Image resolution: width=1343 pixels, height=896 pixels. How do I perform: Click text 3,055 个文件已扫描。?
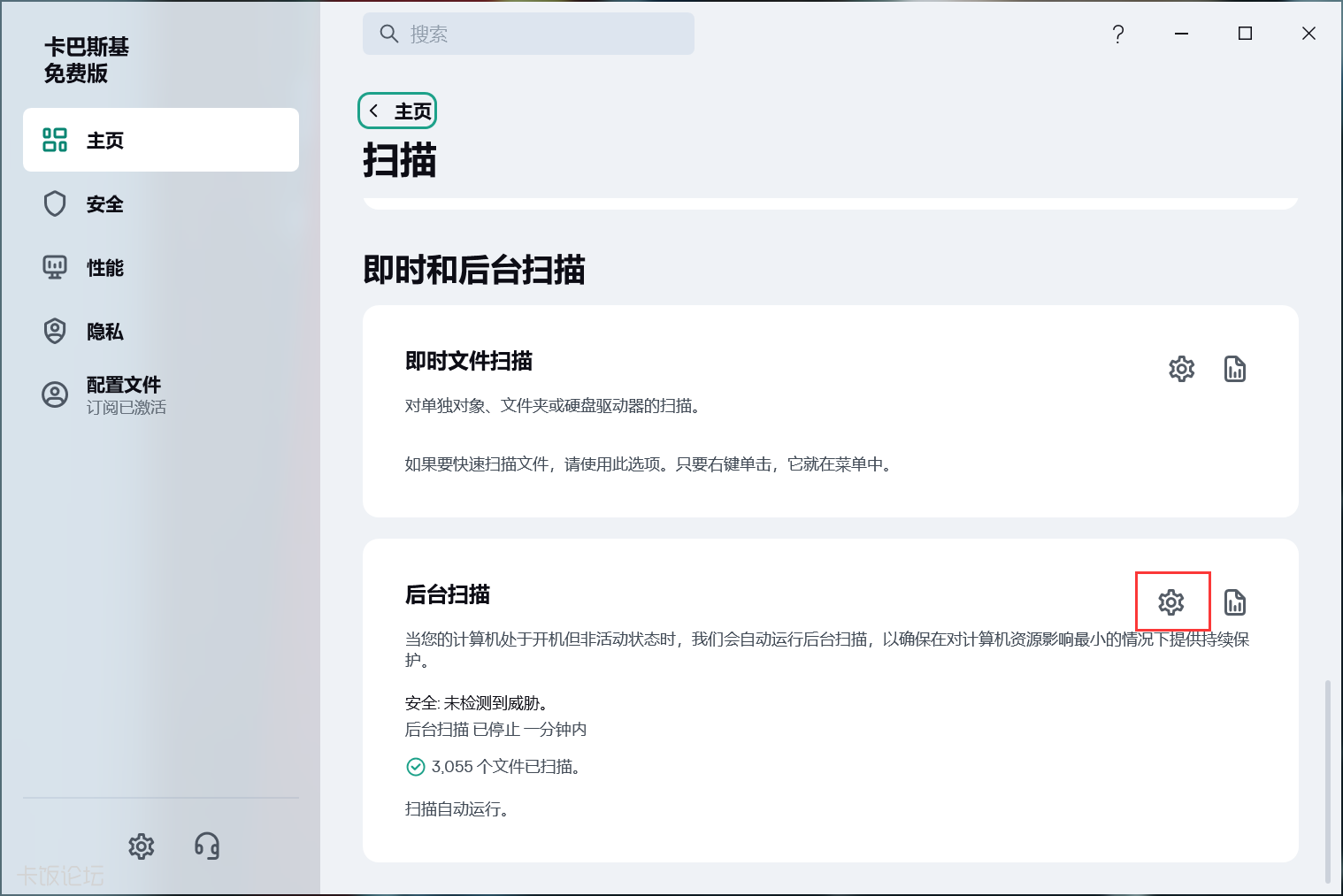click(x=507, y=767)
